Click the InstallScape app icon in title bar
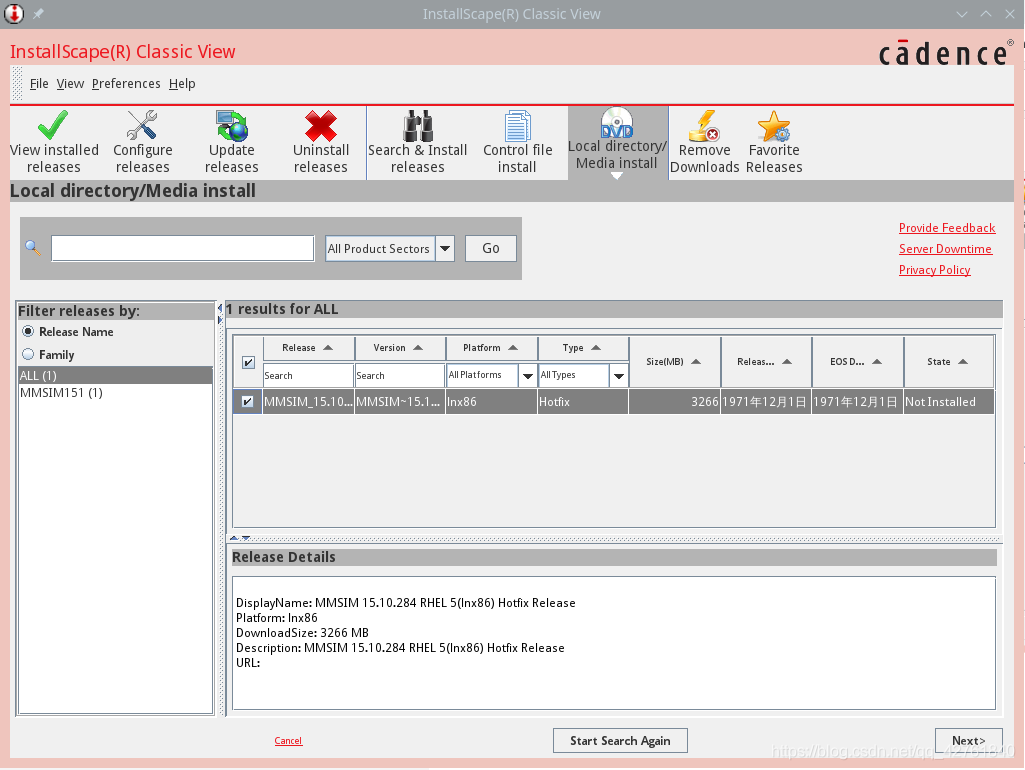Viewport: 1025px width, 770px height. tap(14, 14)
